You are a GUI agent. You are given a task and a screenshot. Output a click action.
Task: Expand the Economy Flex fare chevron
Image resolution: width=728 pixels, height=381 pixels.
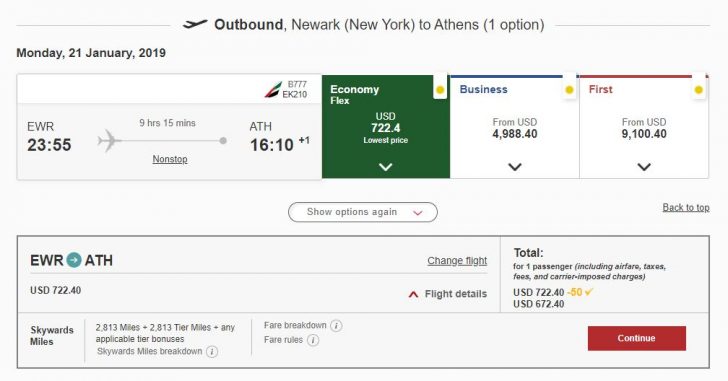385,167
